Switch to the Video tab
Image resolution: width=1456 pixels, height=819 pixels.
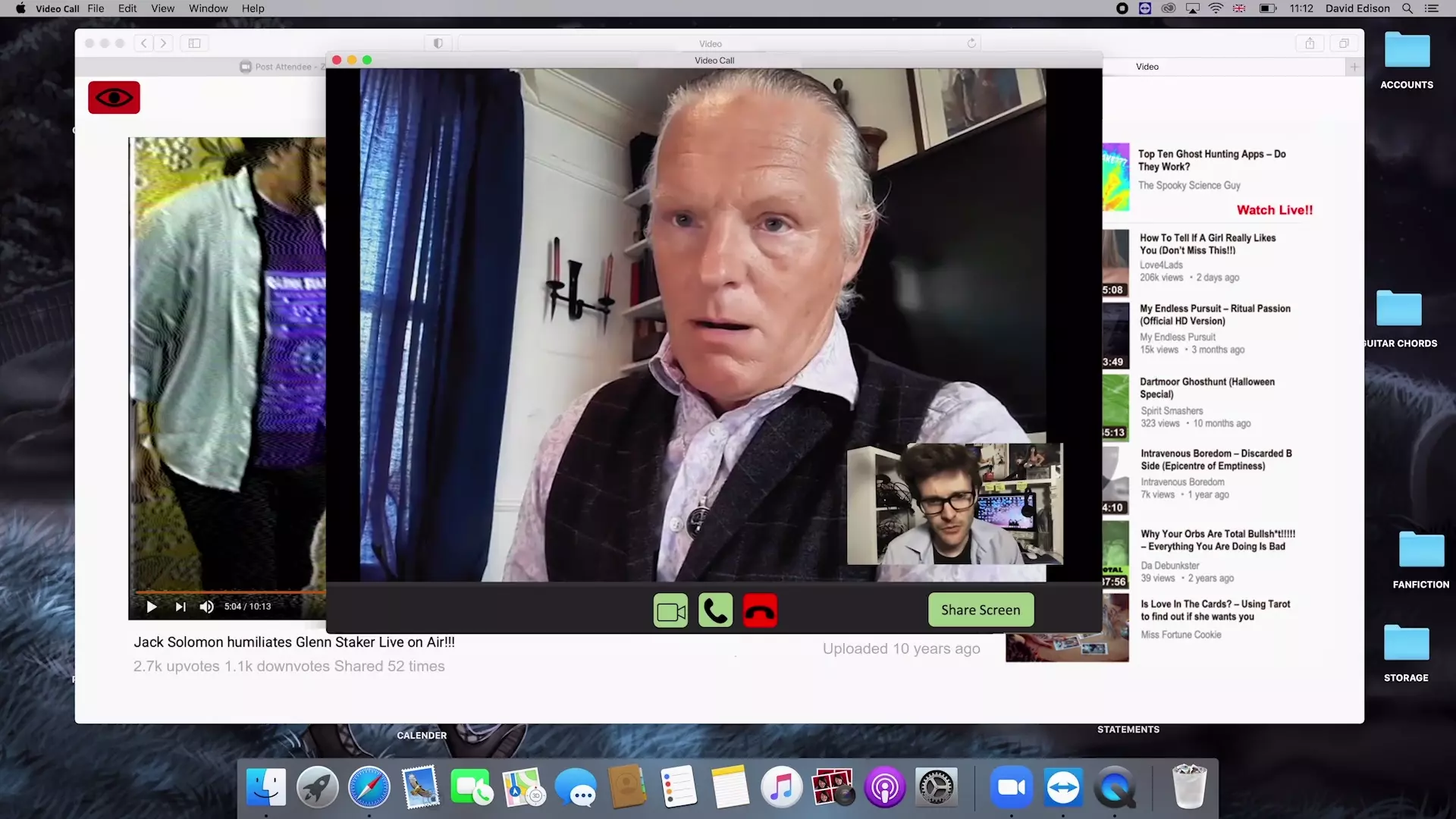coord(1147,67)
